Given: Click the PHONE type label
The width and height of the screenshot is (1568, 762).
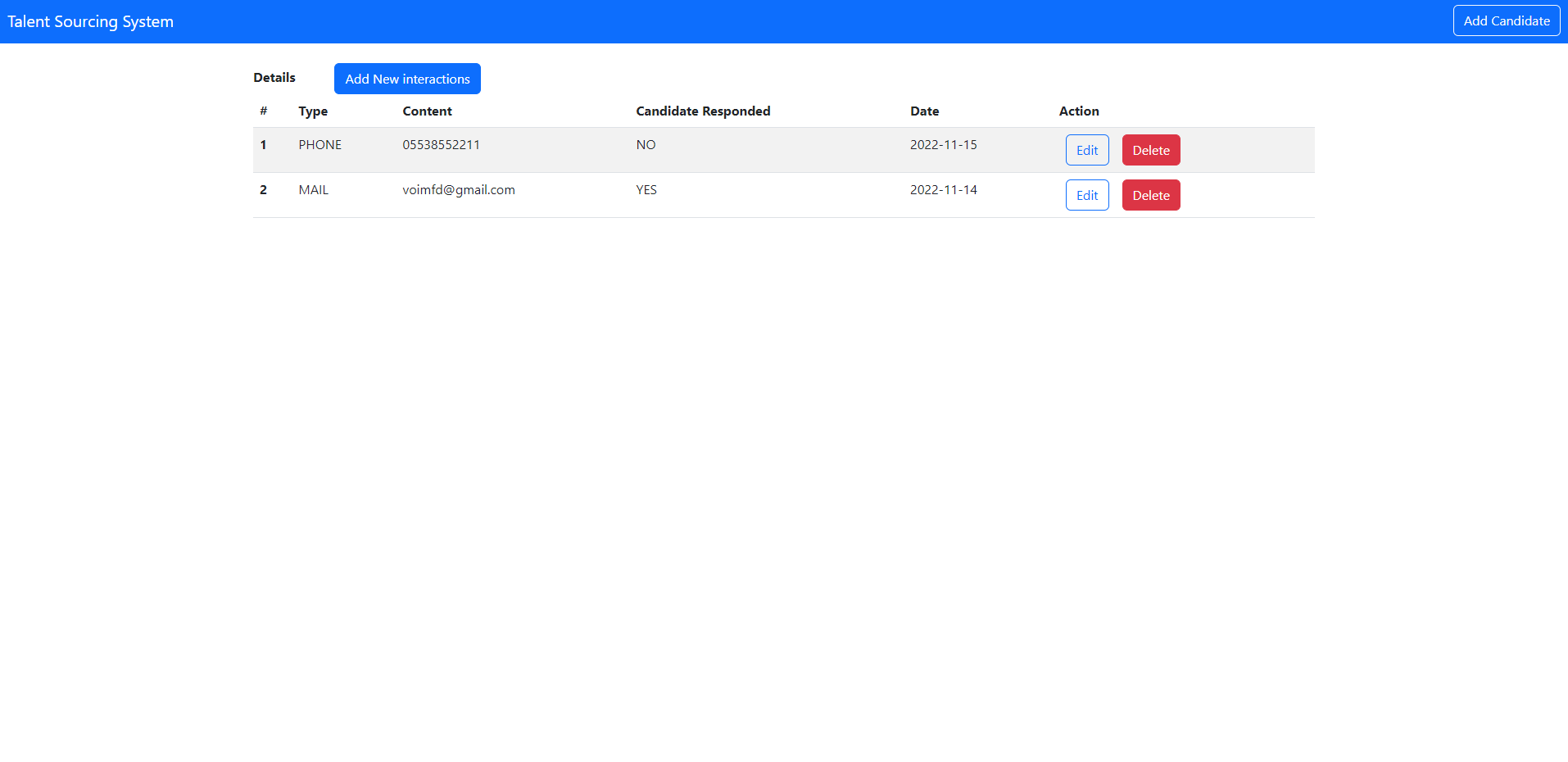Looking at the screenshot, I should (x=319, y=144).
